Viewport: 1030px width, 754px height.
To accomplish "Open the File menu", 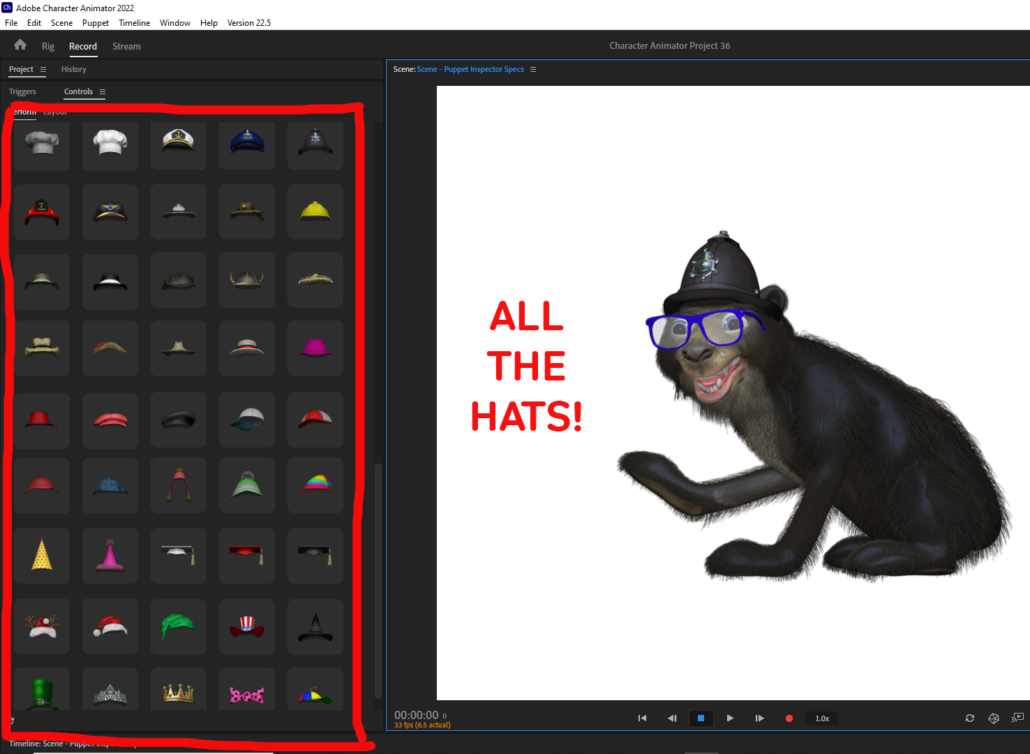I will click(x=11, y=23).
